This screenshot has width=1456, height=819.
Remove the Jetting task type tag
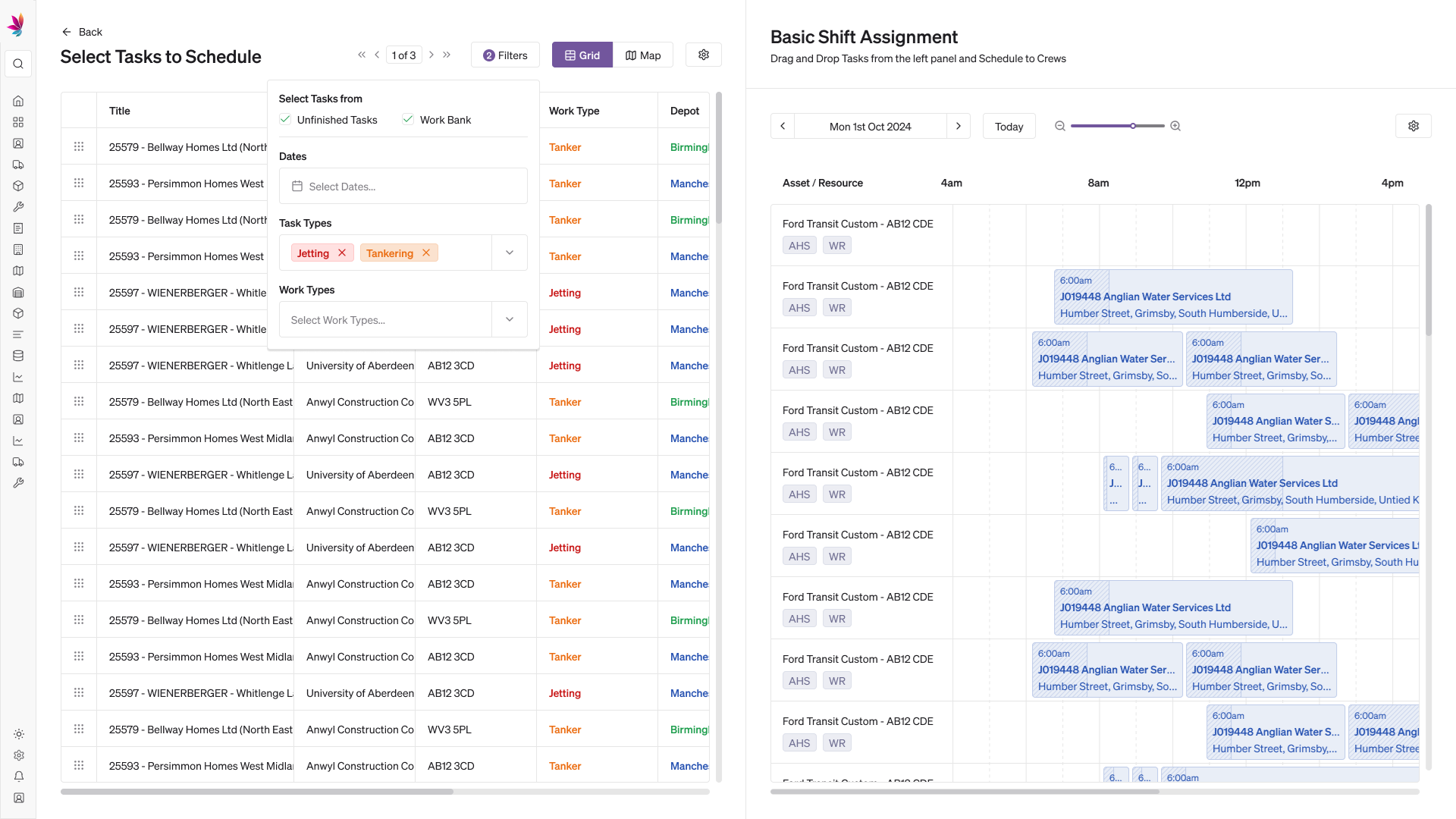click(x=342, y=253)
